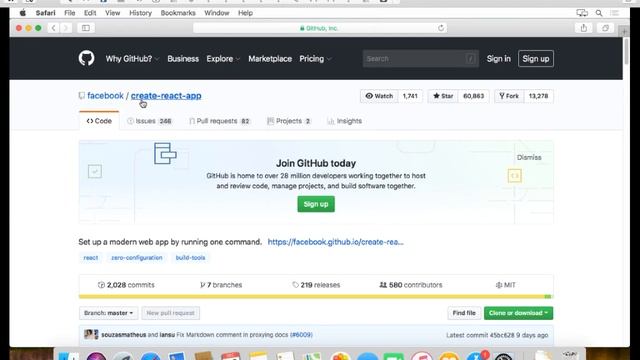Open the Bookmarks menu

coord(178,13)
